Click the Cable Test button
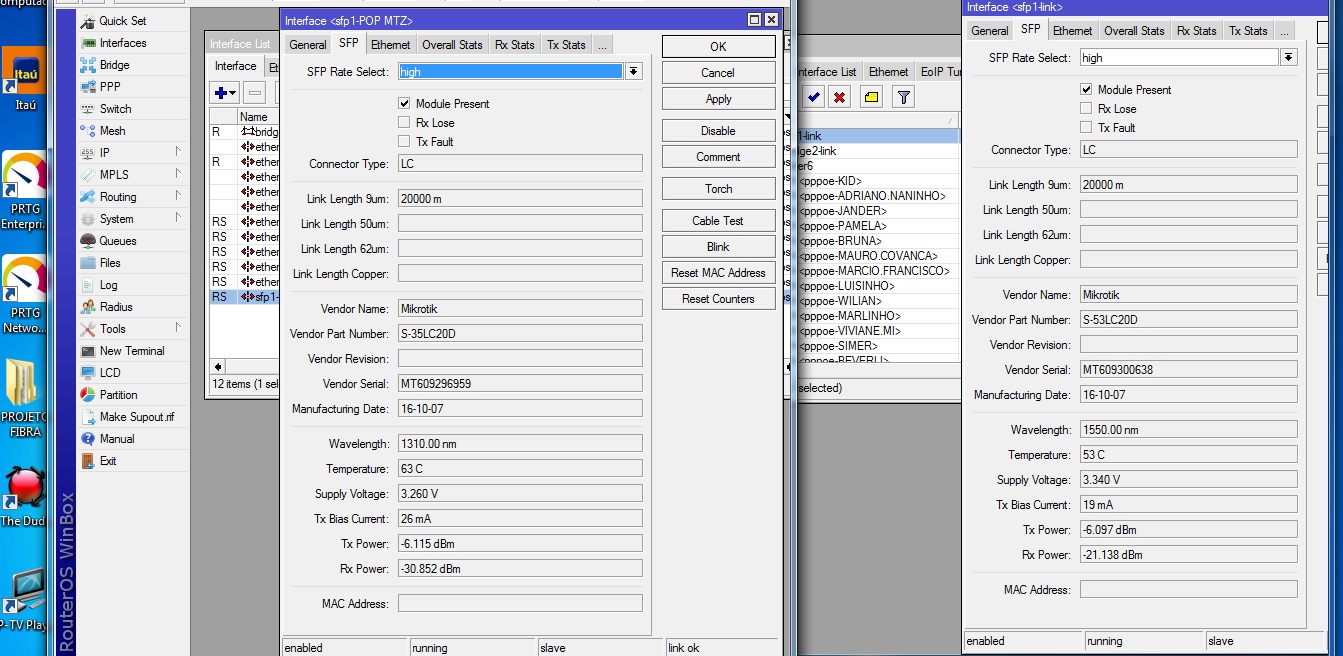Screen dimensions: 1343x656 pos(718,221)
